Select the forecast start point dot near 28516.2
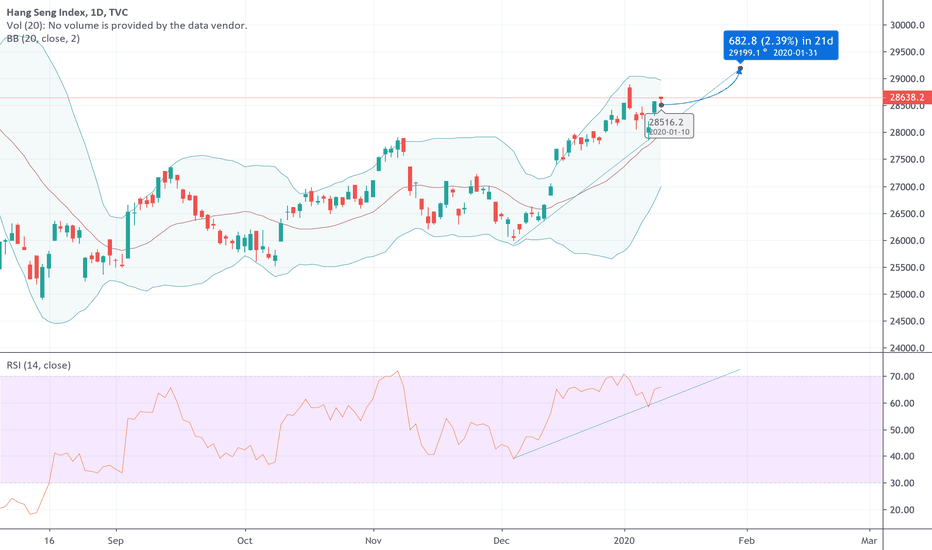Screen dimensions: 932x550 (661, 105)
